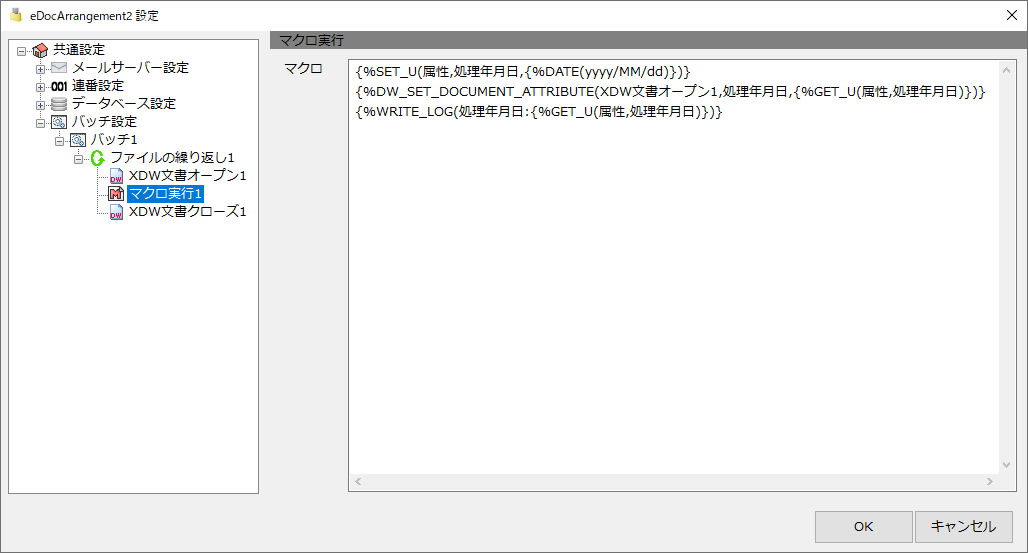This screenshot has height=553, width=1028.
Task: Click the DW_SET_DOCUMENT_ATTRIBUTE macro line
Action: point(670,92)
